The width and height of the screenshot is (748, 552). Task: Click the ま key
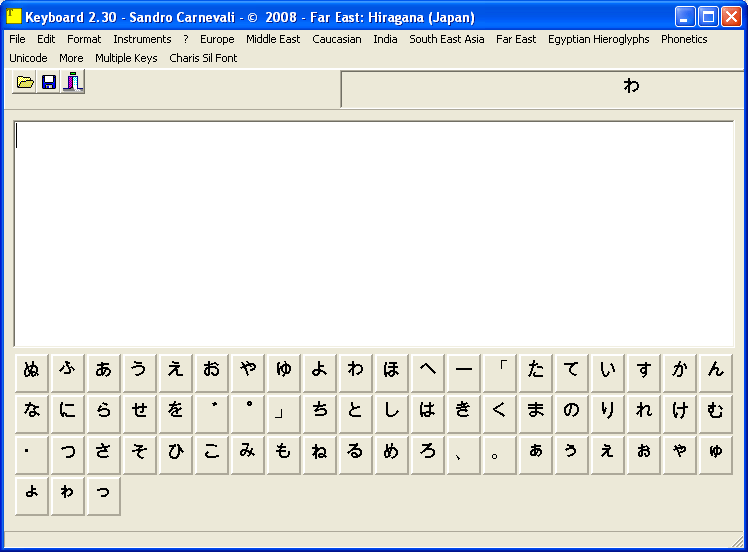coord(535,414)
